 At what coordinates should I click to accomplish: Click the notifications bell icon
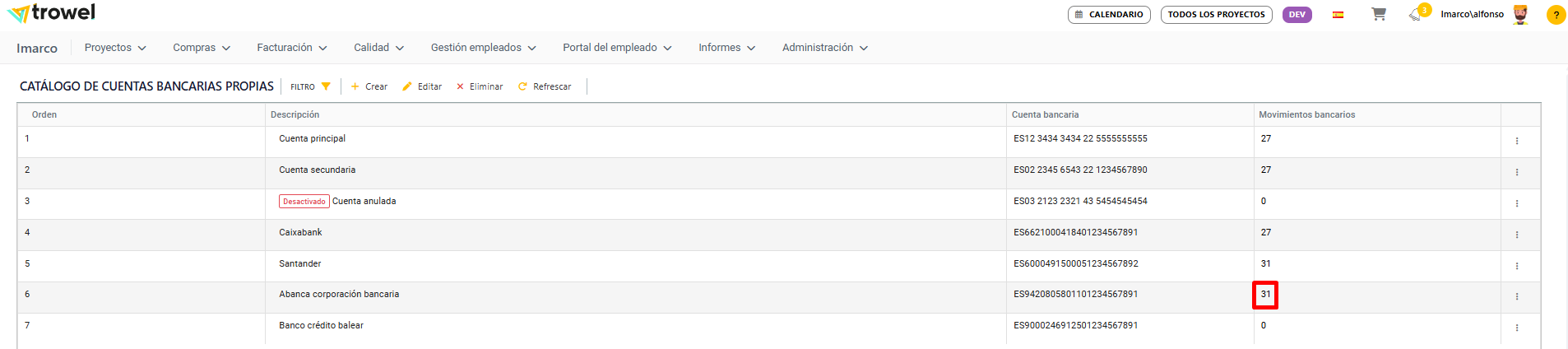[x=1415, y=15]
